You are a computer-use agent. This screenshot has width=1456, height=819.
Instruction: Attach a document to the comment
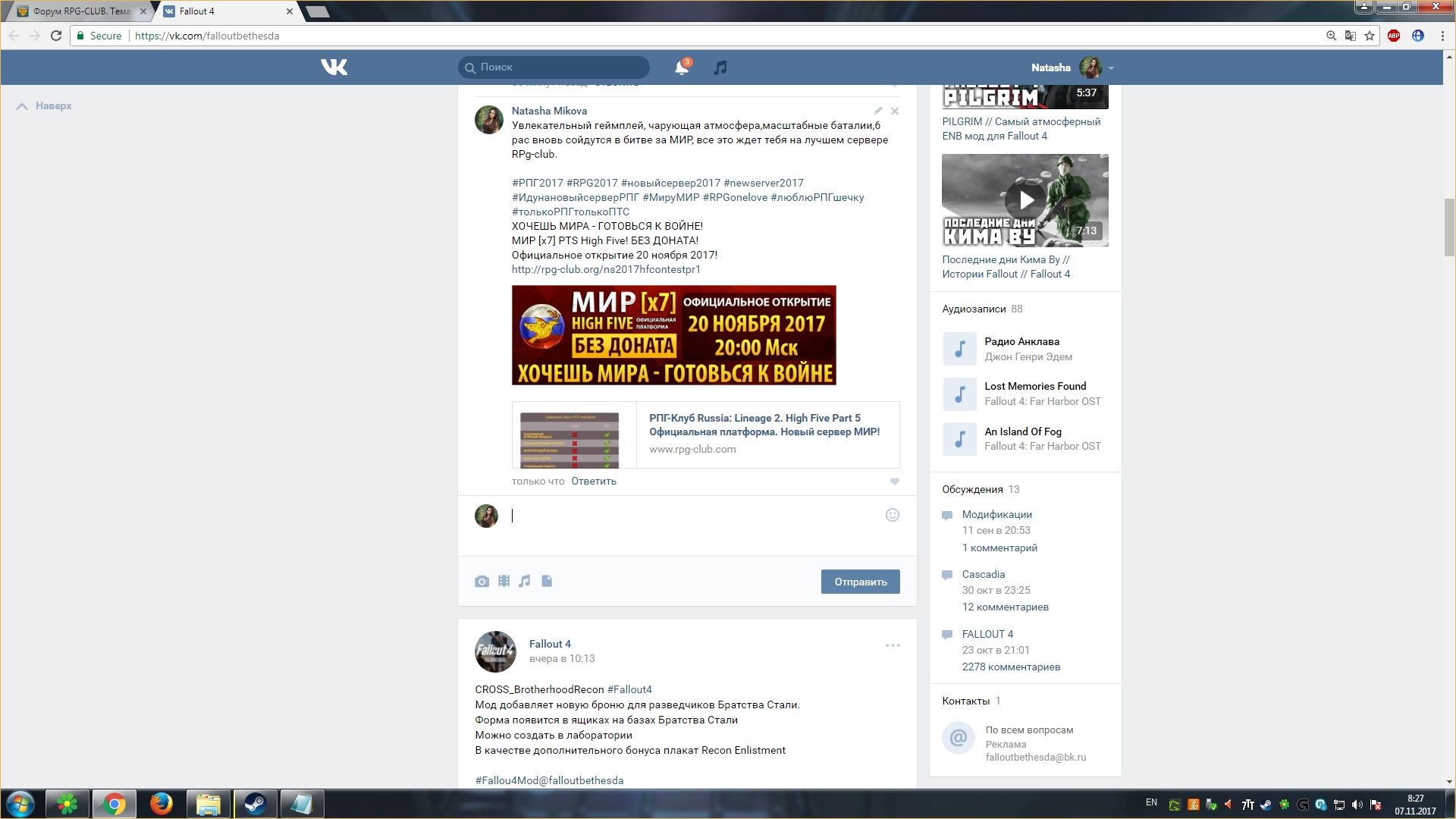pyautogui.click(x=547, y=582)
